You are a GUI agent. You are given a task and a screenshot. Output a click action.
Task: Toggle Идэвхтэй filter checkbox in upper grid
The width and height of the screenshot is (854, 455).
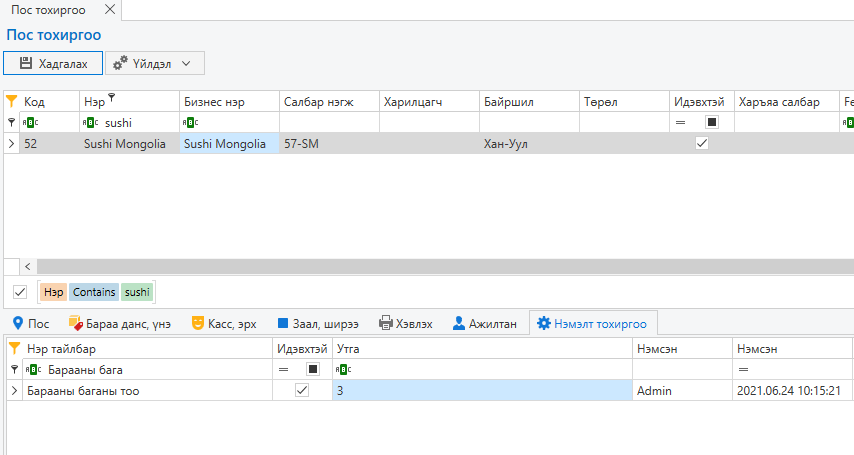point(712,122)
